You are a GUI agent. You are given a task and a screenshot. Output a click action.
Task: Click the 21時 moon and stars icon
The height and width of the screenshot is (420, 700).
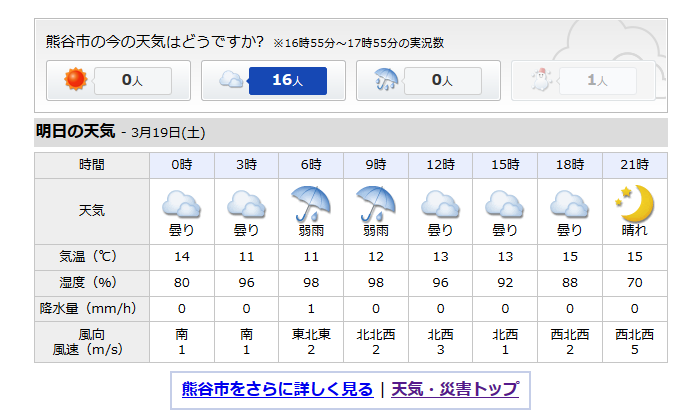click(x=634, y=204)
